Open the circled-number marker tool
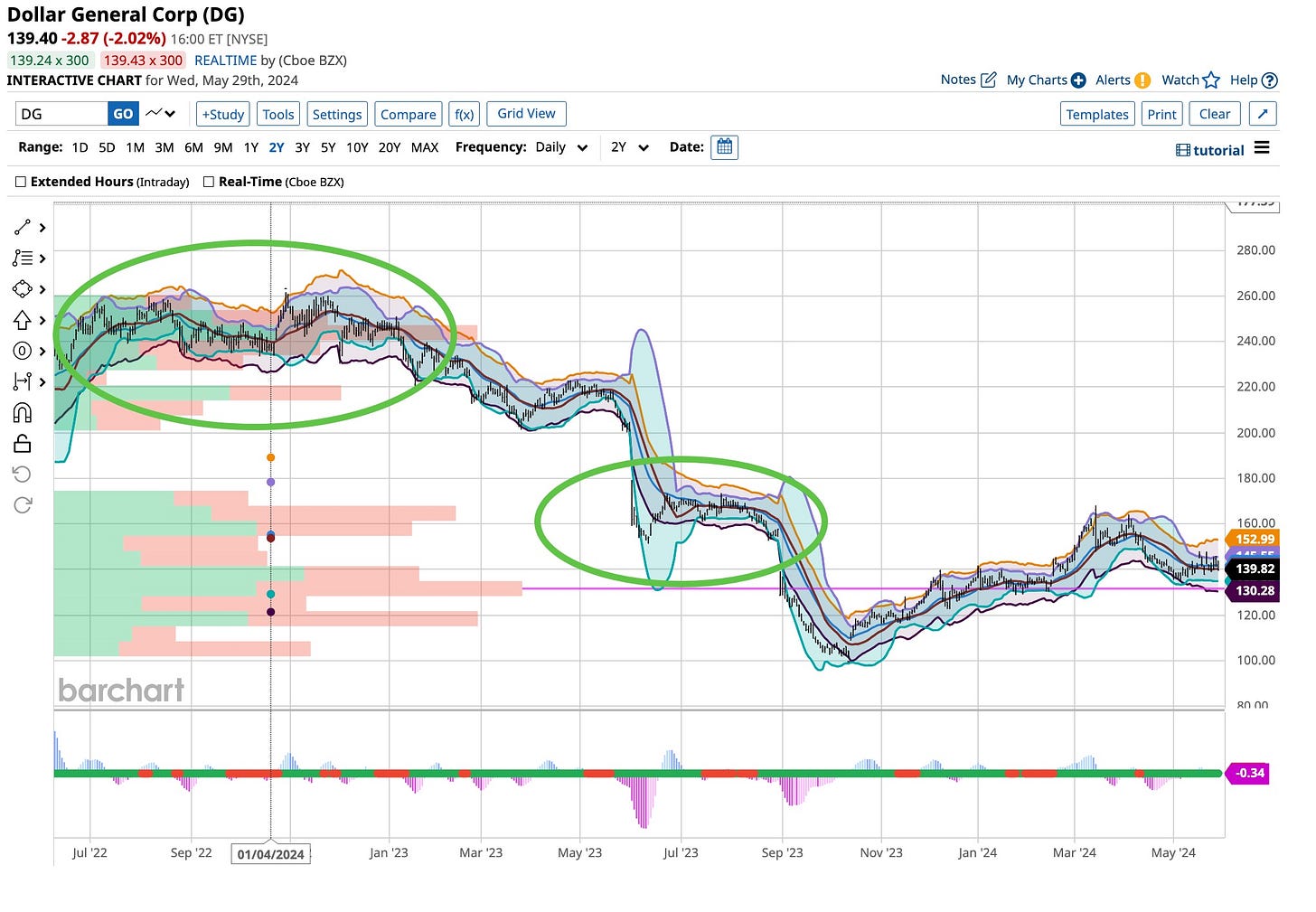Viewport: 1316px width, 912px height. coord(23,351)
